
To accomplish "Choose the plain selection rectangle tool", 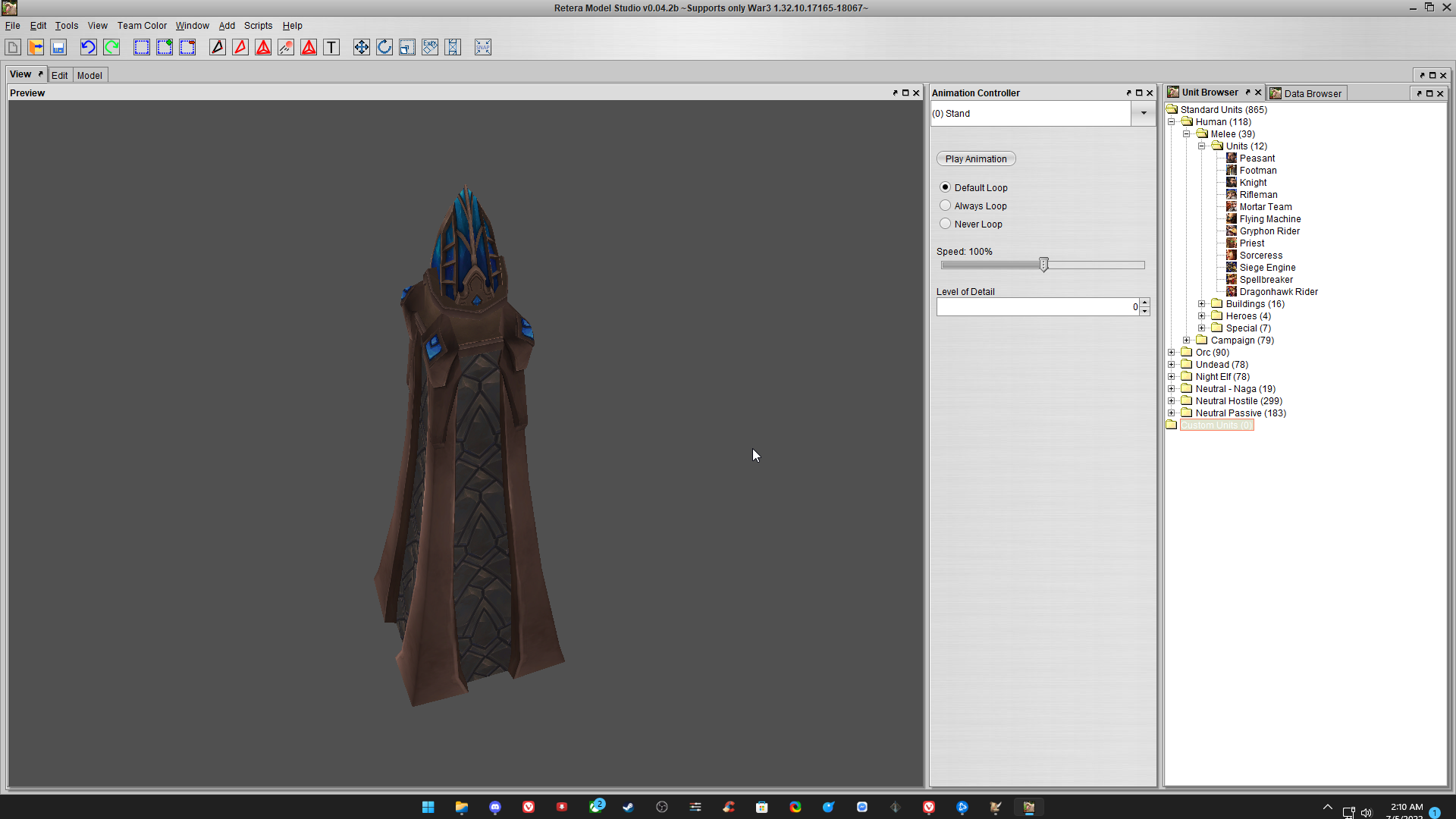I will pyautogui.click(x=142, y=47).
